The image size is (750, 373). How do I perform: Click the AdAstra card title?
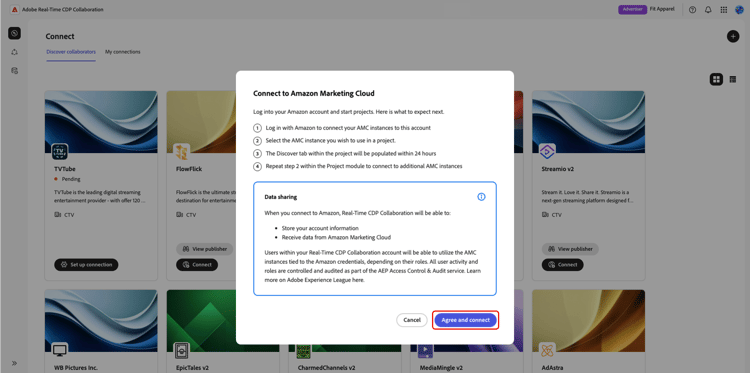[552, 368]
